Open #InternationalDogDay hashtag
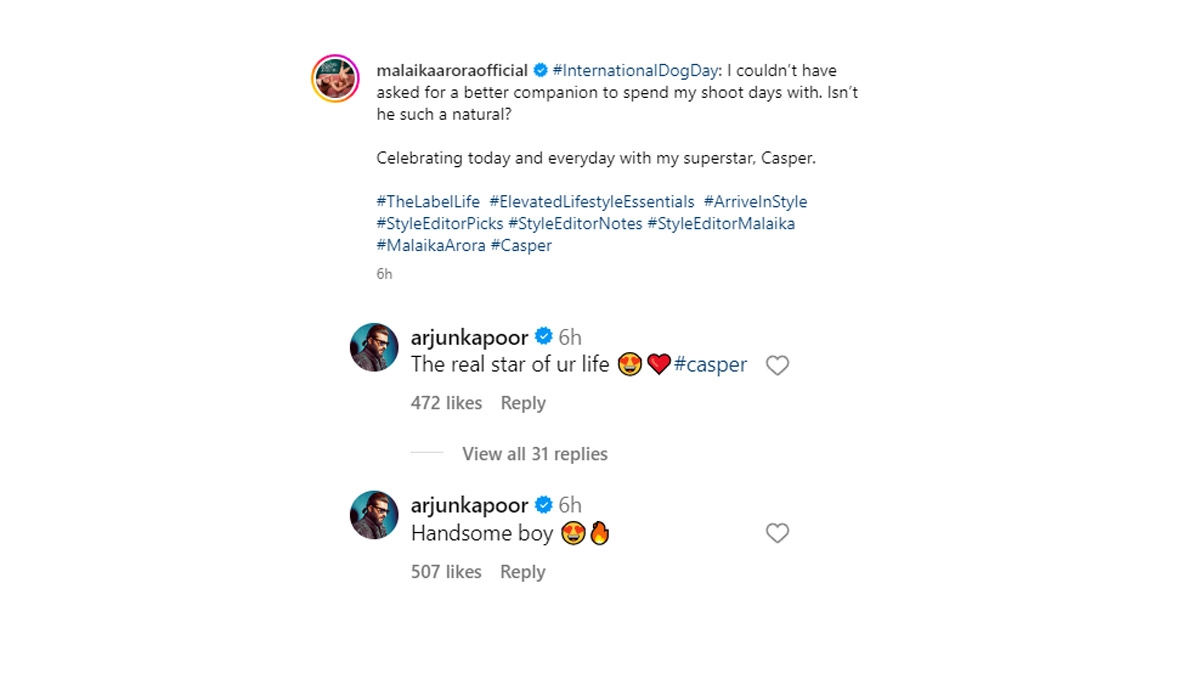 (635, 70)
